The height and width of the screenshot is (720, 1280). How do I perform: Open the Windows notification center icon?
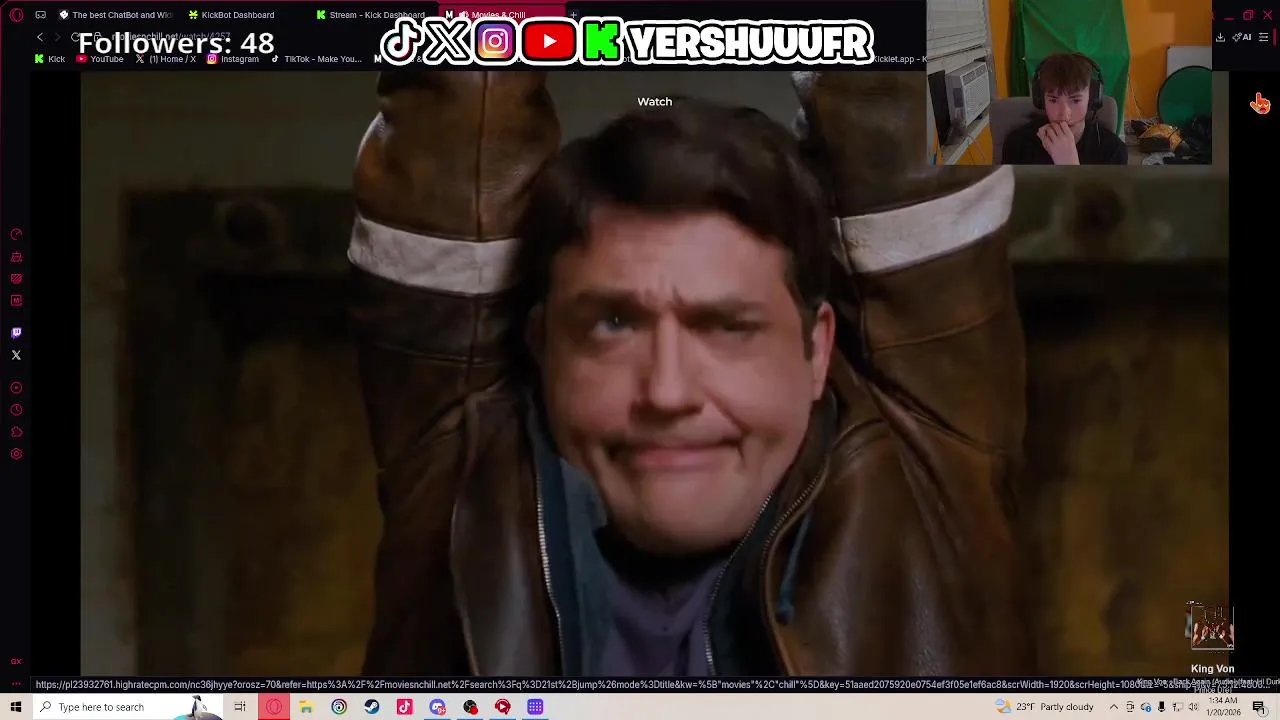point(1259,707)
